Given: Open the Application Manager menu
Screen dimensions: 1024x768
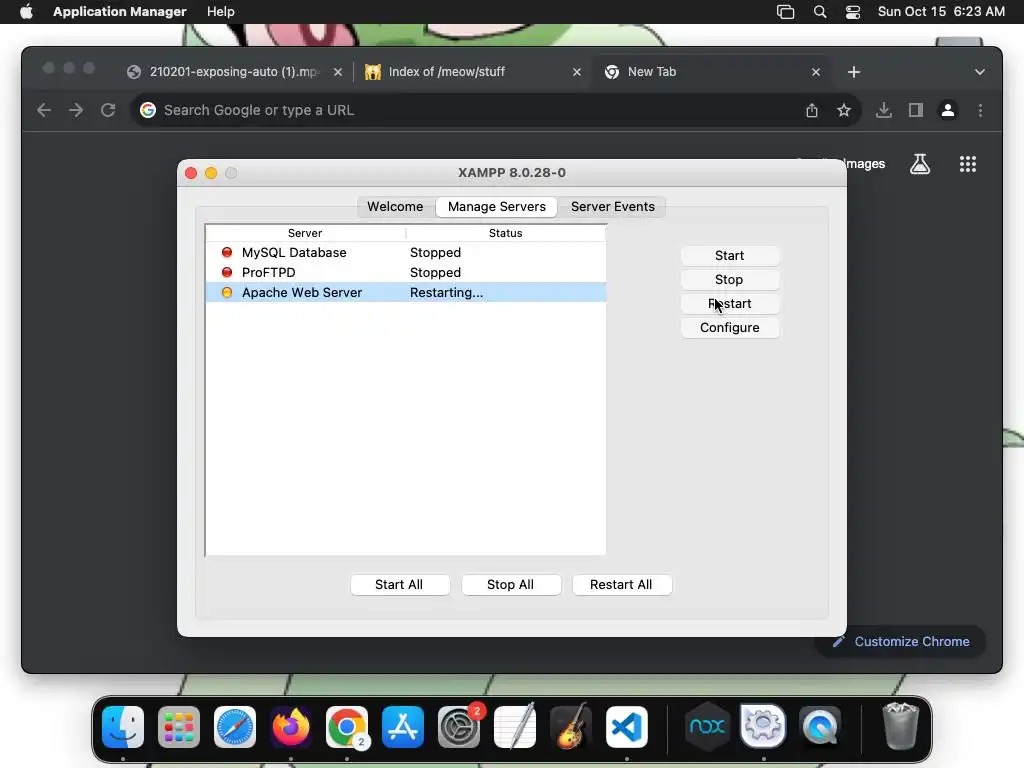Looking at the screenshot, I should tap(120, 12).
